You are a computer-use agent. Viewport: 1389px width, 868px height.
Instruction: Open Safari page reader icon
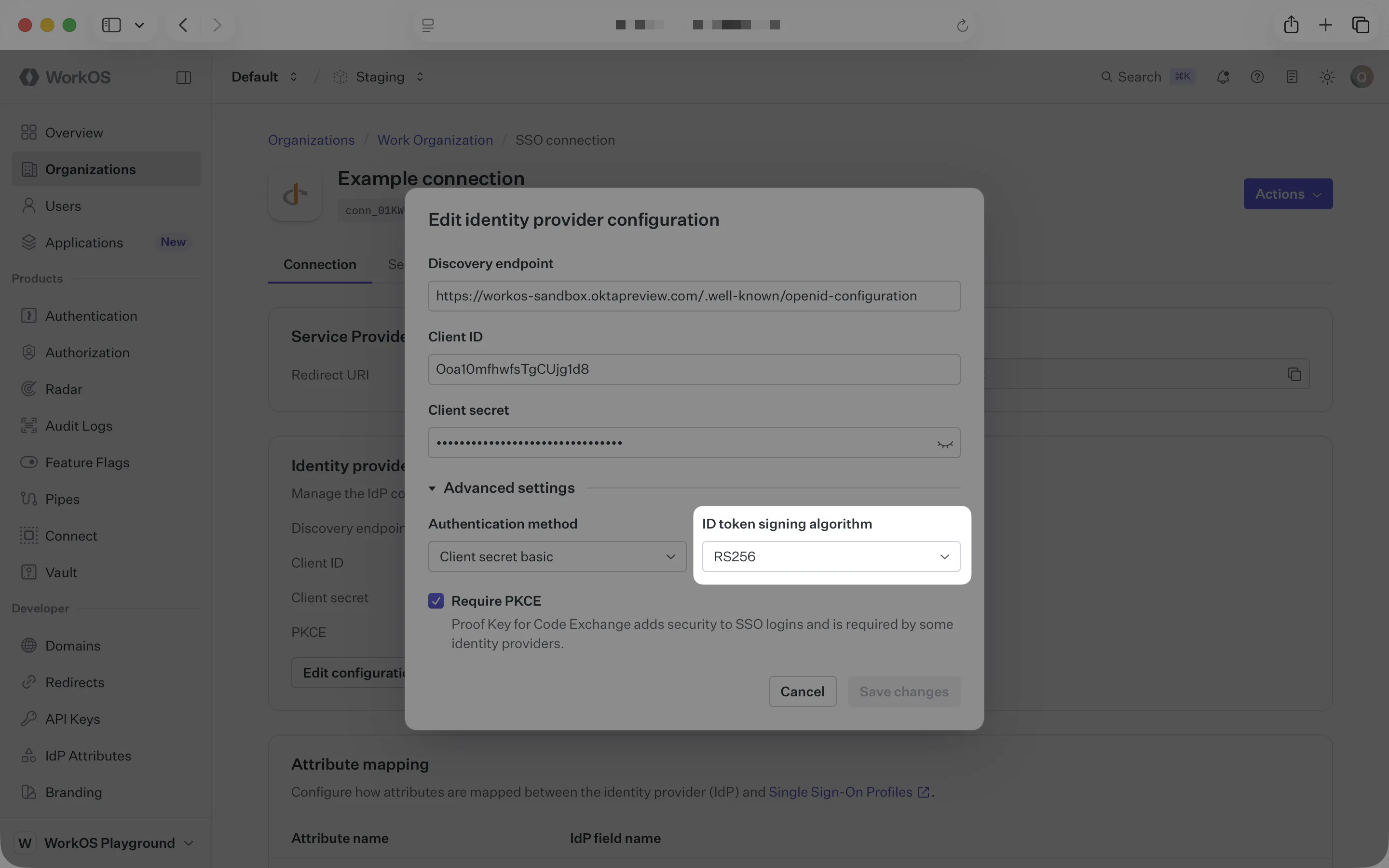point(428,25)
